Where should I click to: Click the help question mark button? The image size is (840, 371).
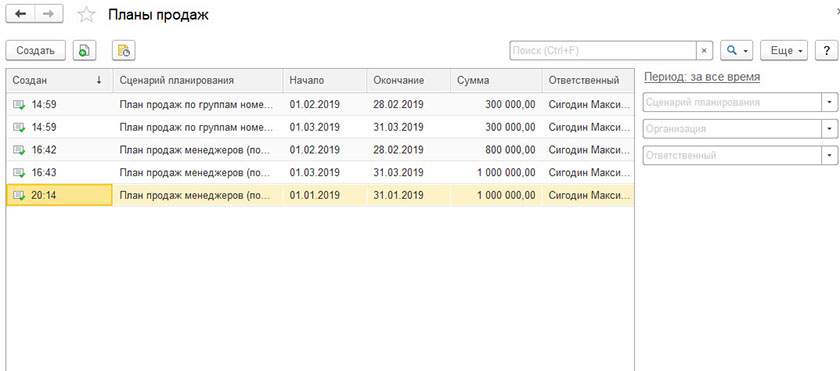click(826, 50)
